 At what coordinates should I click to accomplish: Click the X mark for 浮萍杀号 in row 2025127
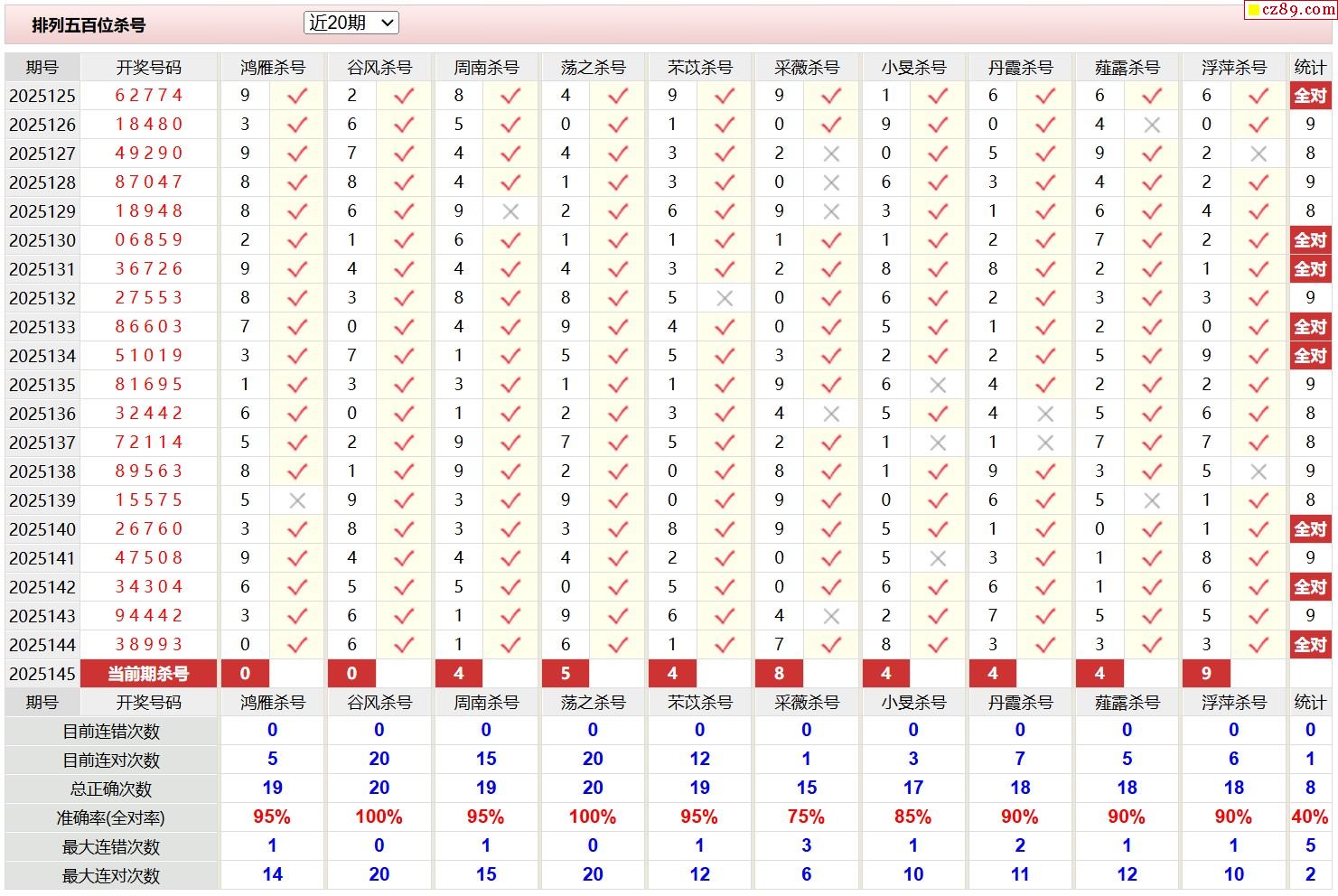click(1258, 154)
